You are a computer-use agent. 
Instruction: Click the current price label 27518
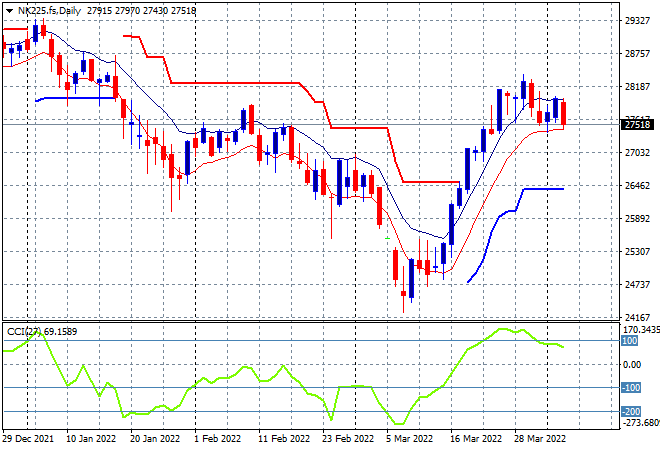pyautogui.click(x=637, y=125)
